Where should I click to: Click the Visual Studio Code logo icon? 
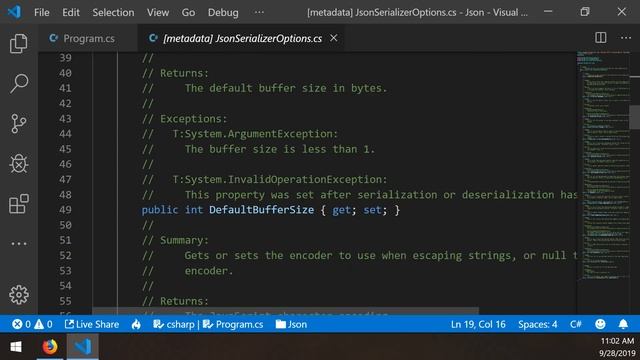coord(14,12)
